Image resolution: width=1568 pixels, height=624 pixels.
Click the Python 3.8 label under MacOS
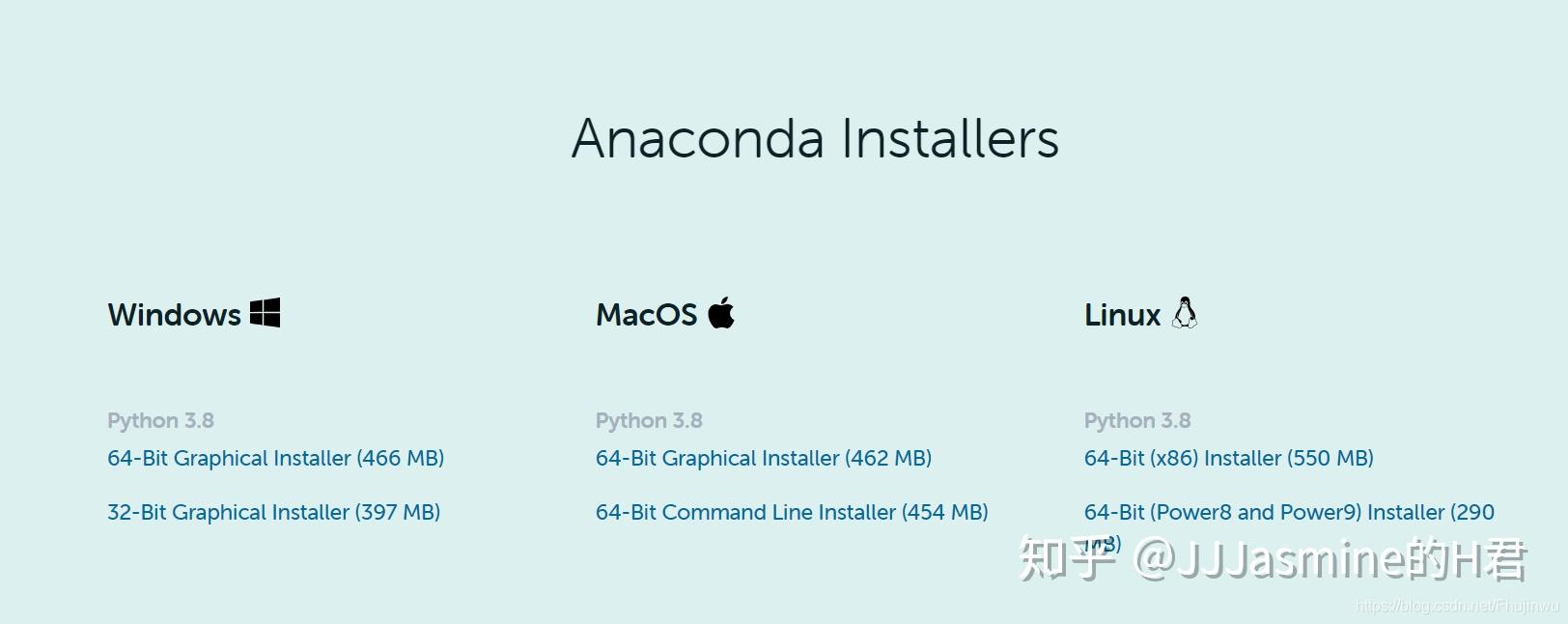649,420
